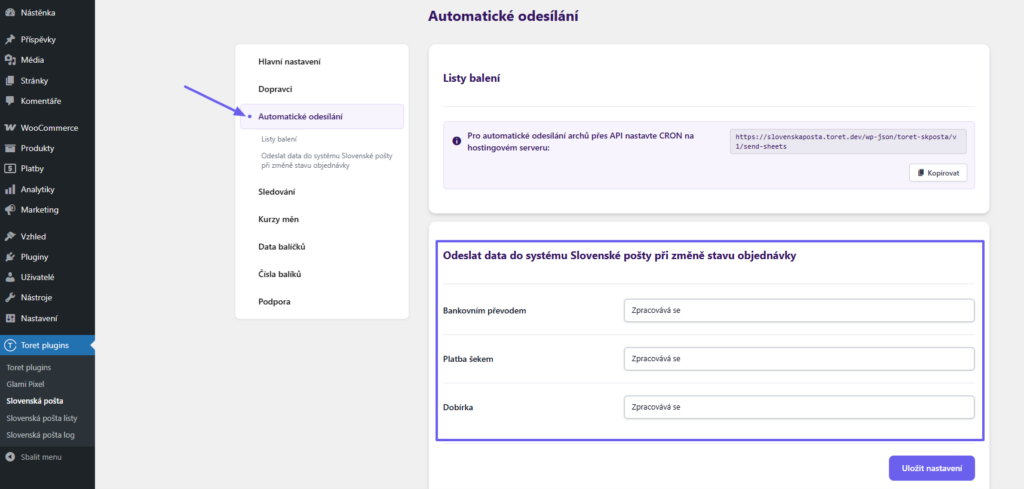The height and width of the screenshot is (489, 1024).
Task: Open Hlavní nastavení settings section
Action: click(x=289, y=61)
